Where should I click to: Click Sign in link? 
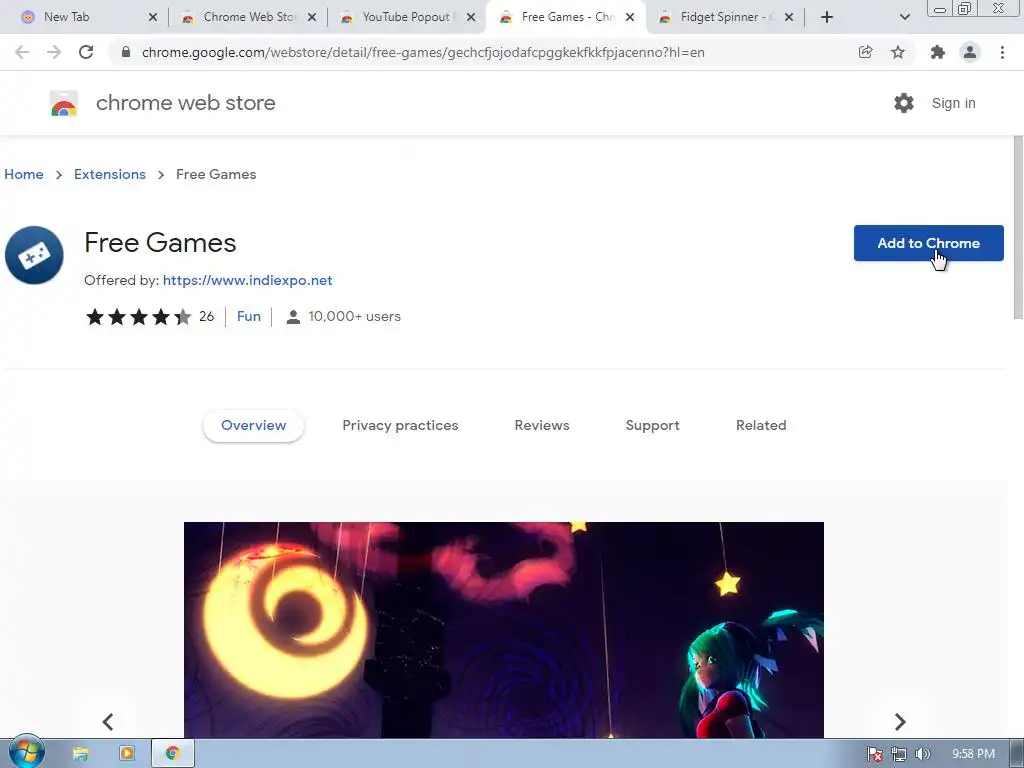[x=953, y=103]
